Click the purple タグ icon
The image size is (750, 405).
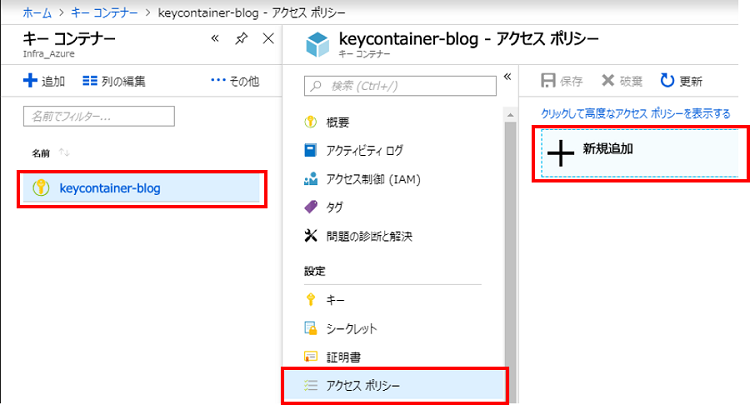pyautogui.click(x=310, y=207)
